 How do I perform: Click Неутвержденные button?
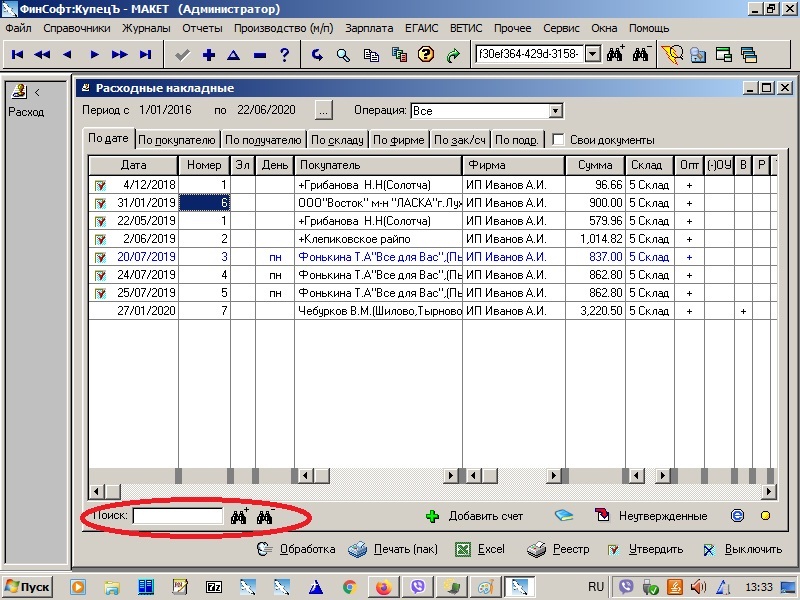point(652,516)
